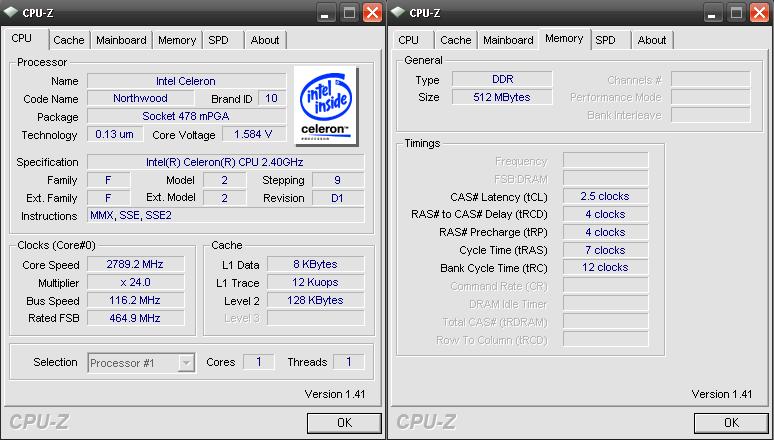The height and width of the screenshot is (440, 774).
Task: Click the 'Northwood' code name value
Action: 140,98
